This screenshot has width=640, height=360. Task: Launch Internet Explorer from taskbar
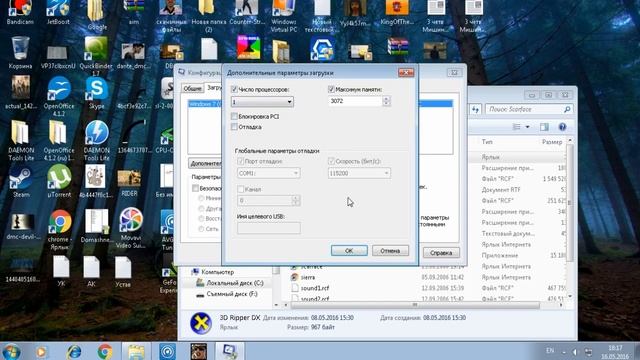74,351
